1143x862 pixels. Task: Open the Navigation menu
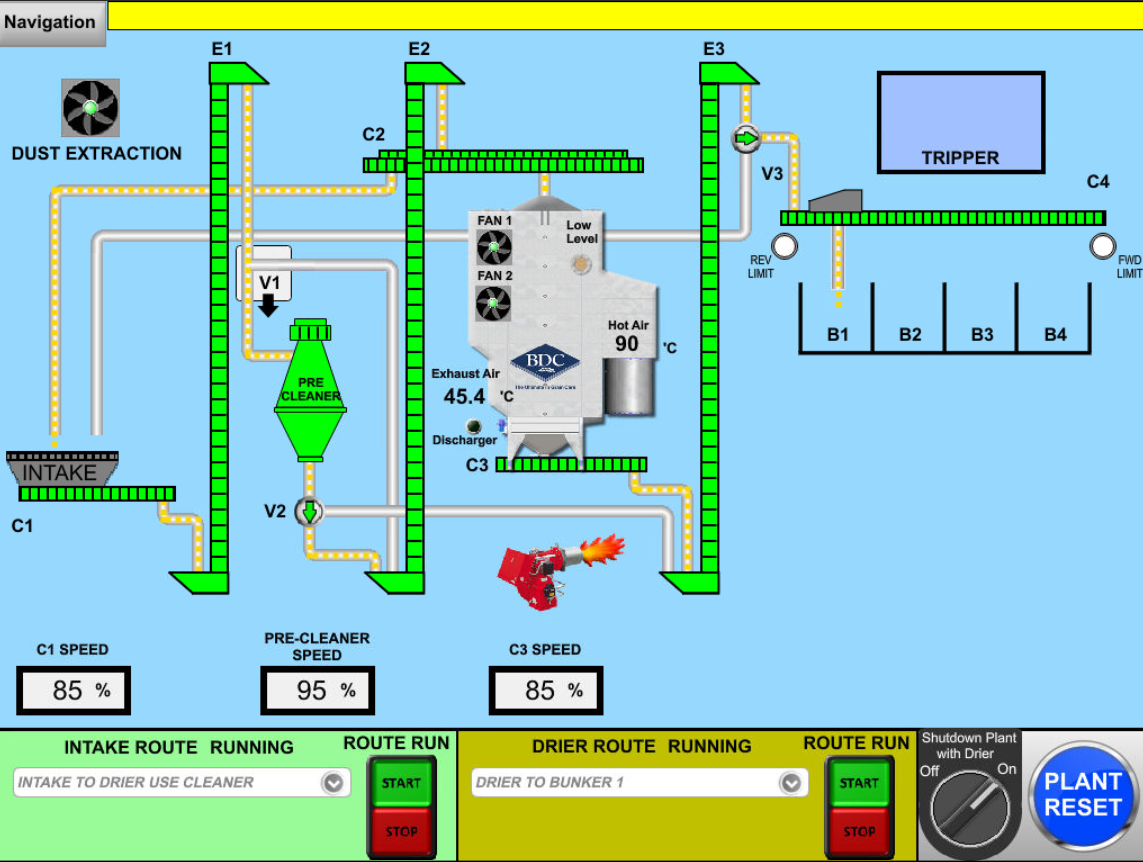click(52, 23)
